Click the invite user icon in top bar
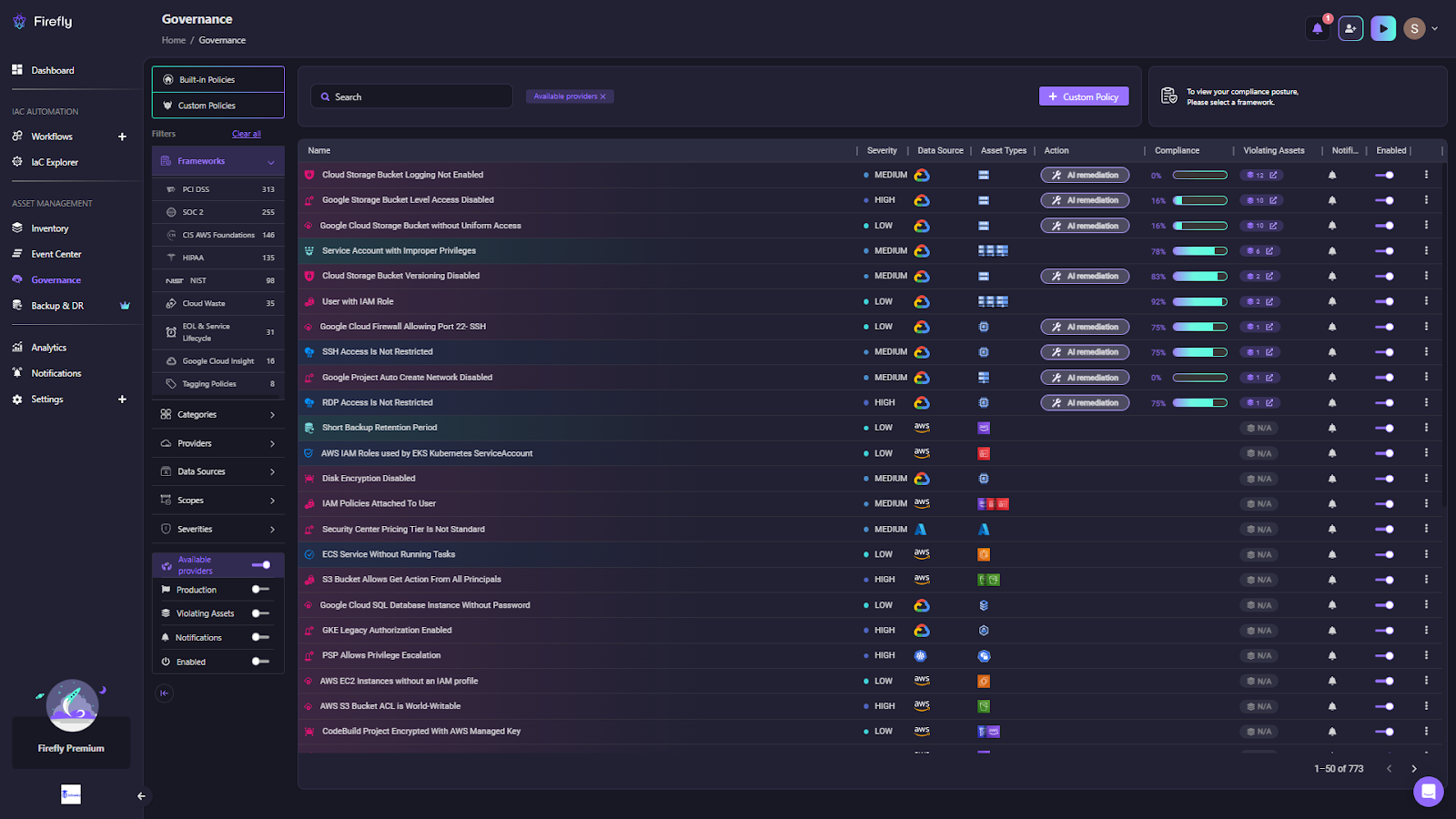 (1350, 28)
